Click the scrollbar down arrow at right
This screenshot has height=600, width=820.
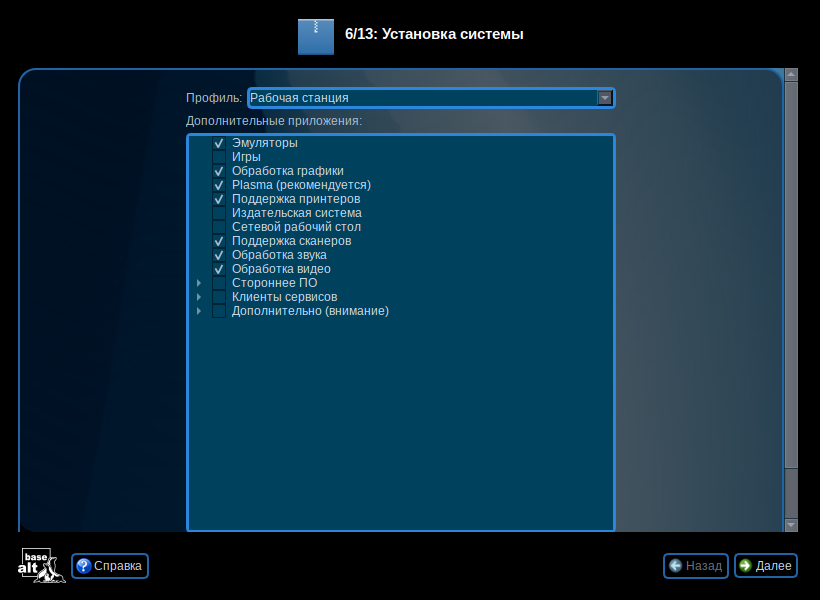point(791,524)
